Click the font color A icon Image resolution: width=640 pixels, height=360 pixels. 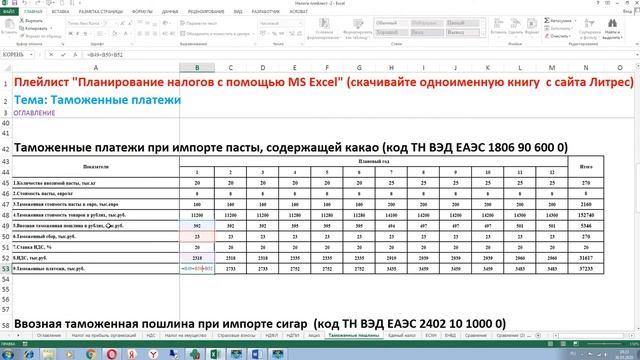(x=125, y=34)
